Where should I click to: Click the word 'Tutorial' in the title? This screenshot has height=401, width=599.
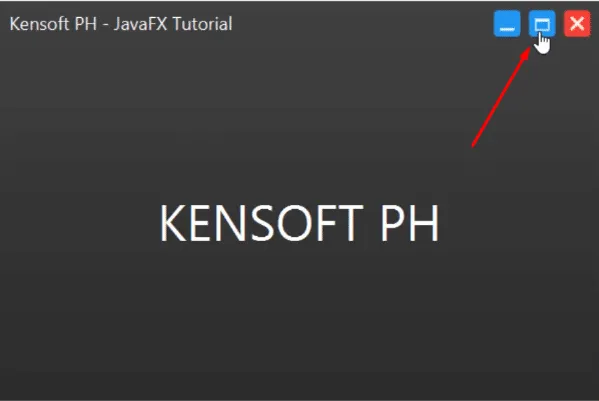pyautogui.click(x=202, y=24)
